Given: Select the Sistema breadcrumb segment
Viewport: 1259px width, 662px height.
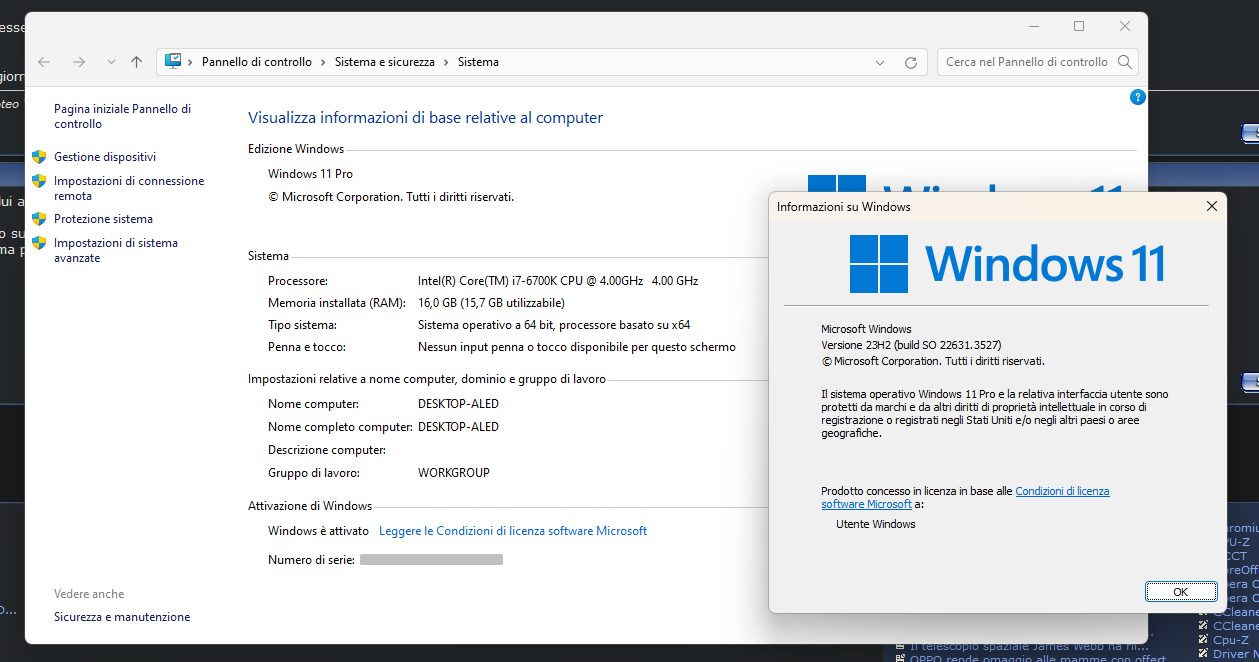Looking at the screenshot, I should [x=478, y=62].
